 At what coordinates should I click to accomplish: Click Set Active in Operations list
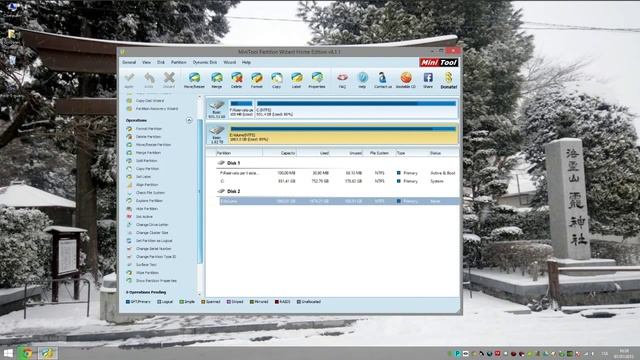pyautogui.click(x=144, y=217)
